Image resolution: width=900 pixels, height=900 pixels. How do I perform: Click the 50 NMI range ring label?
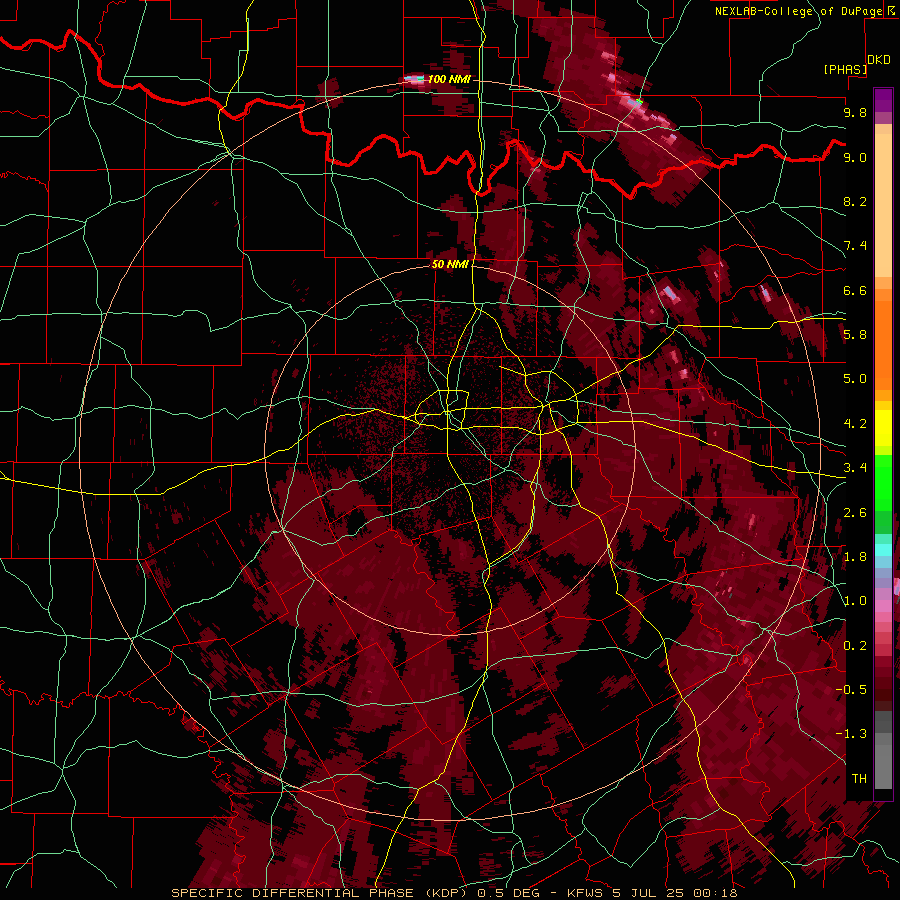(450, 264)
